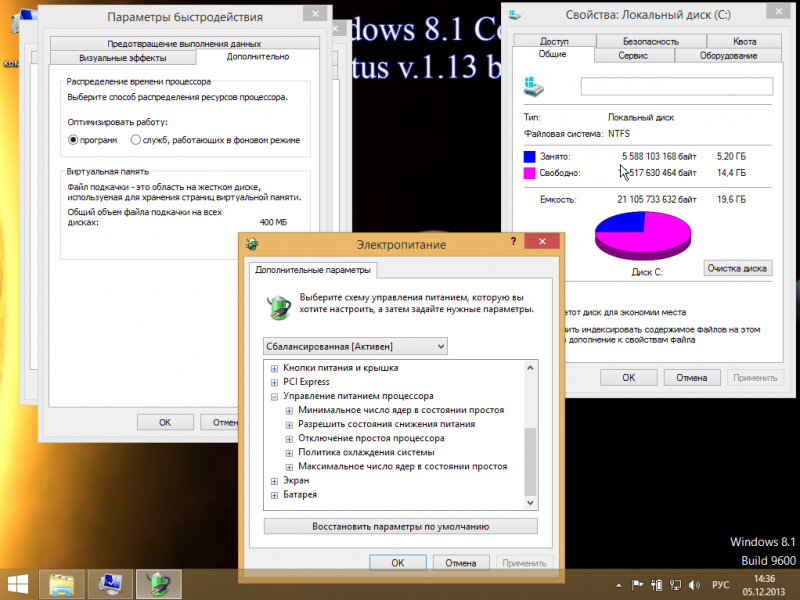Screen dimensions: 800x600
Task: Switch to the 'Оборудование' tab
Action: (x=729, y=56)
